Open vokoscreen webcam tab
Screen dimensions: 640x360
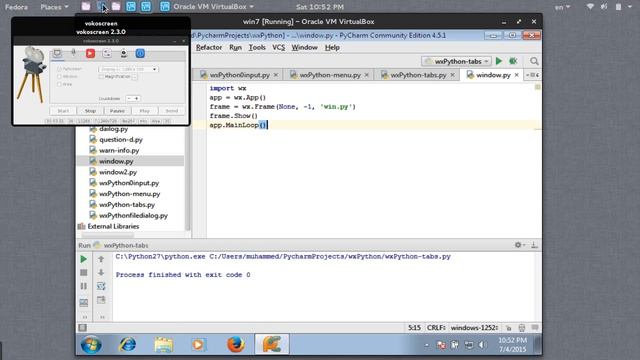pos(124,53)
